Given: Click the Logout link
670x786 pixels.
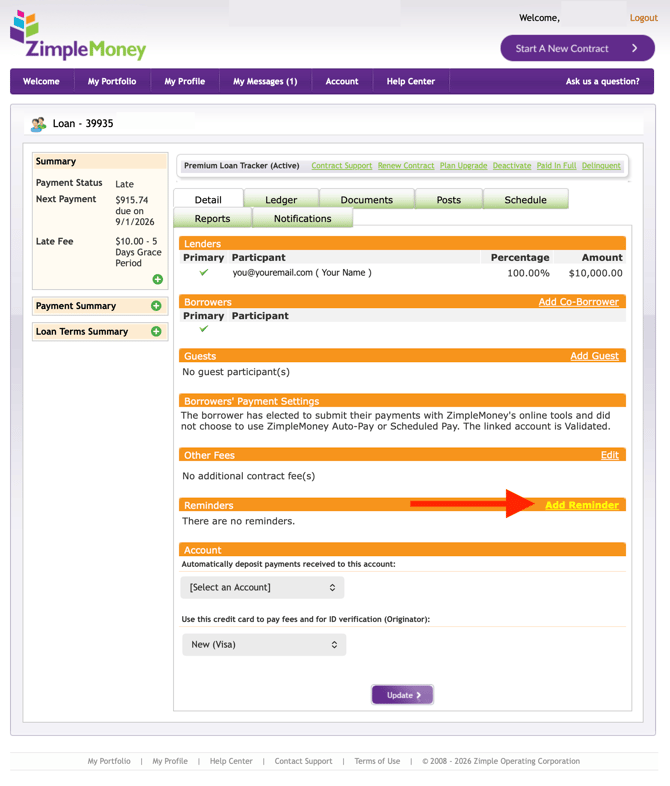Looking at the screenshot, I should (643, 18).
